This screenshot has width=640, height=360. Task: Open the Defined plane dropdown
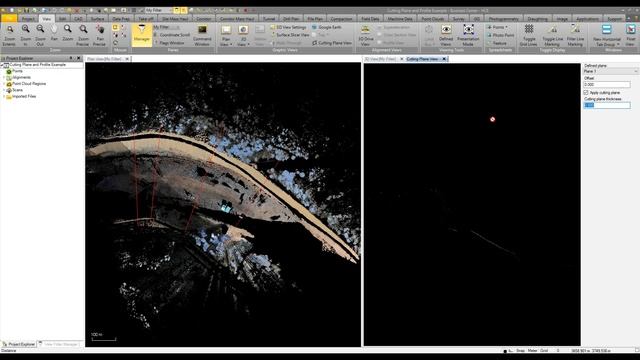[x=610, y=71]
